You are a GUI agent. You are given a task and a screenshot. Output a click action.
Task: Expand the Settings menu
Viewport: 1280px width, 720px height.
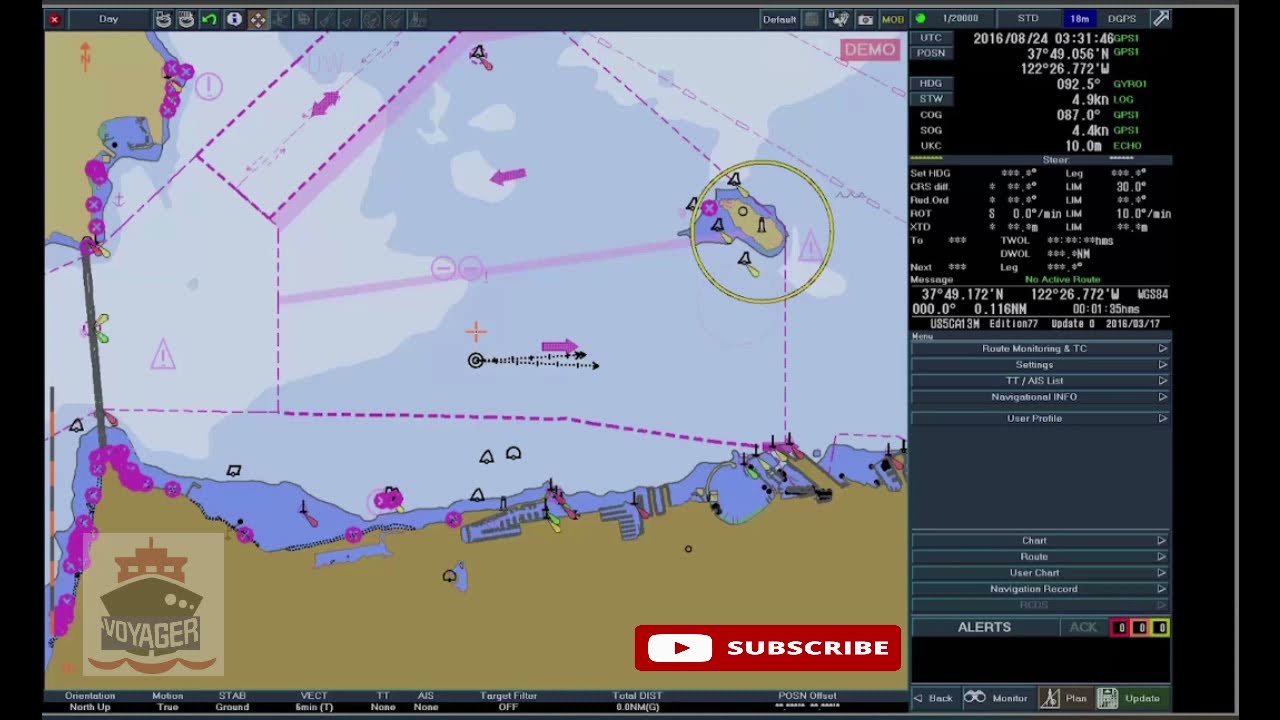coord(1040,364)
